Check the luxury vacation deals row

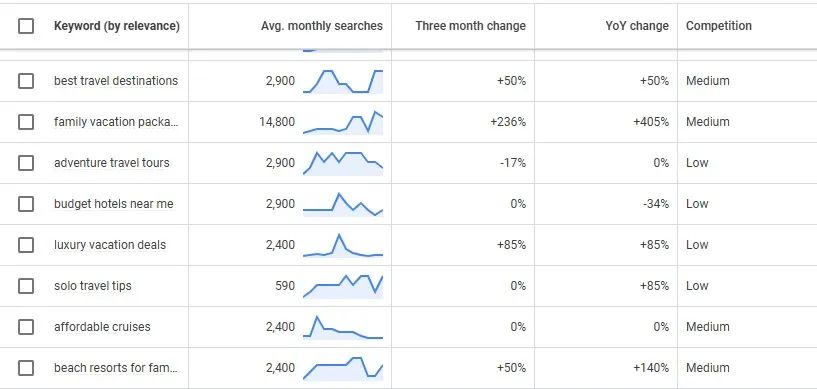tap(26, 245)
